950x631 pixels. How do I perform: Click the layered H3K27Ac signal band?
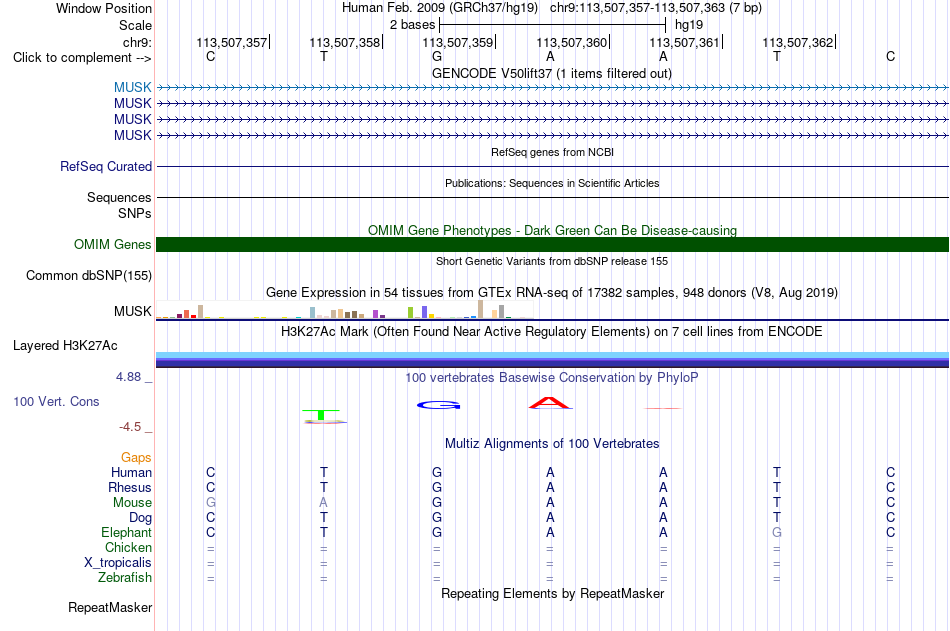click(x=552, y=359)
